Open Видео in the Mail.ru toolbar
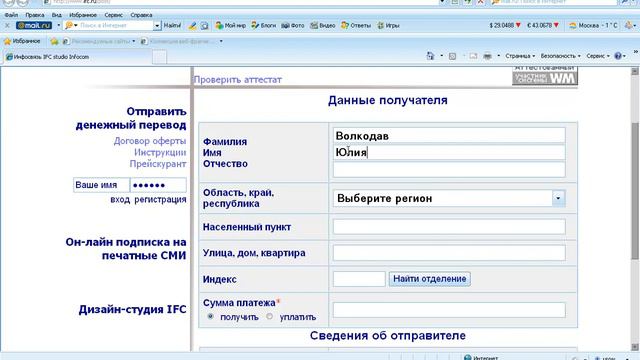640x360 pixels. [322, 25]
